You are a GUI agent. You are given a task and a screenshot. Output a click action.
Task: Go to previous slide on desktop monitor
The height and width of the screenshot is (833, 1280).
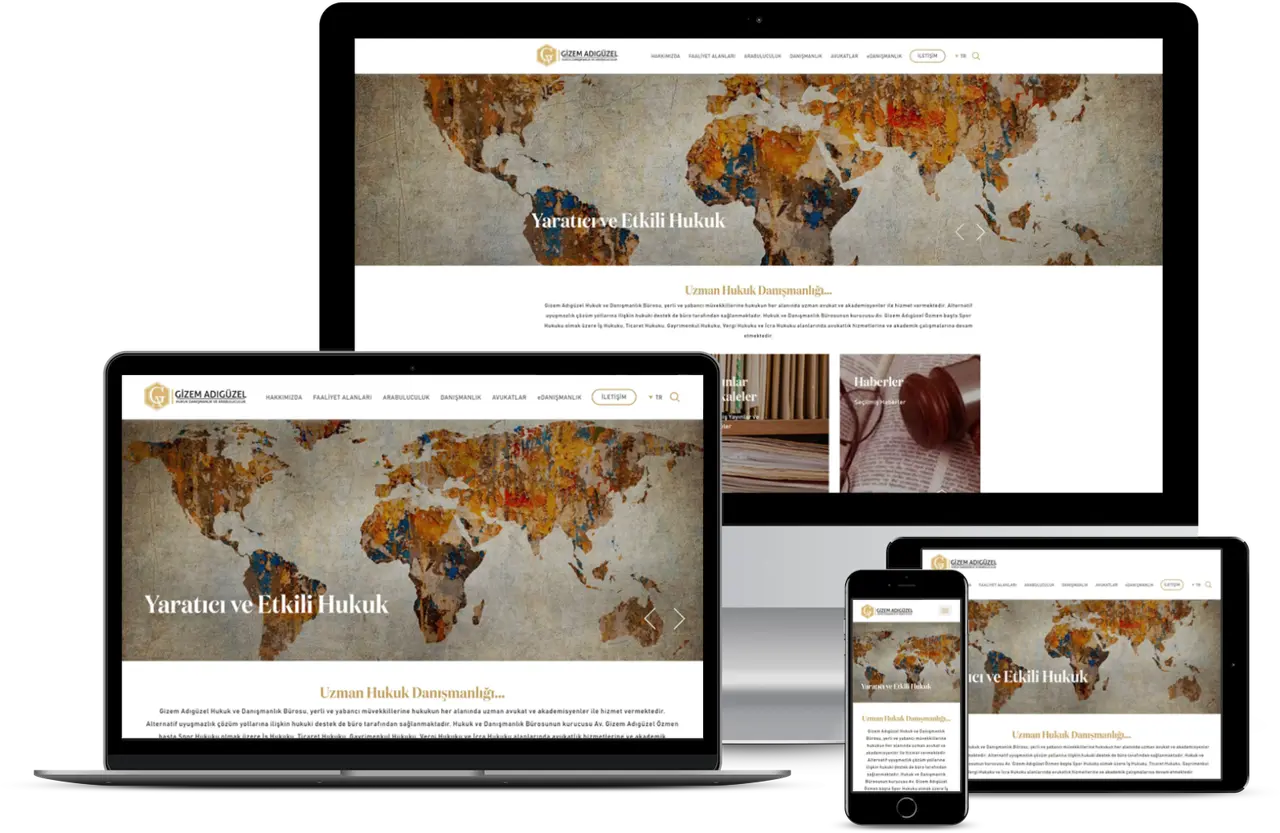coord(960,232)
